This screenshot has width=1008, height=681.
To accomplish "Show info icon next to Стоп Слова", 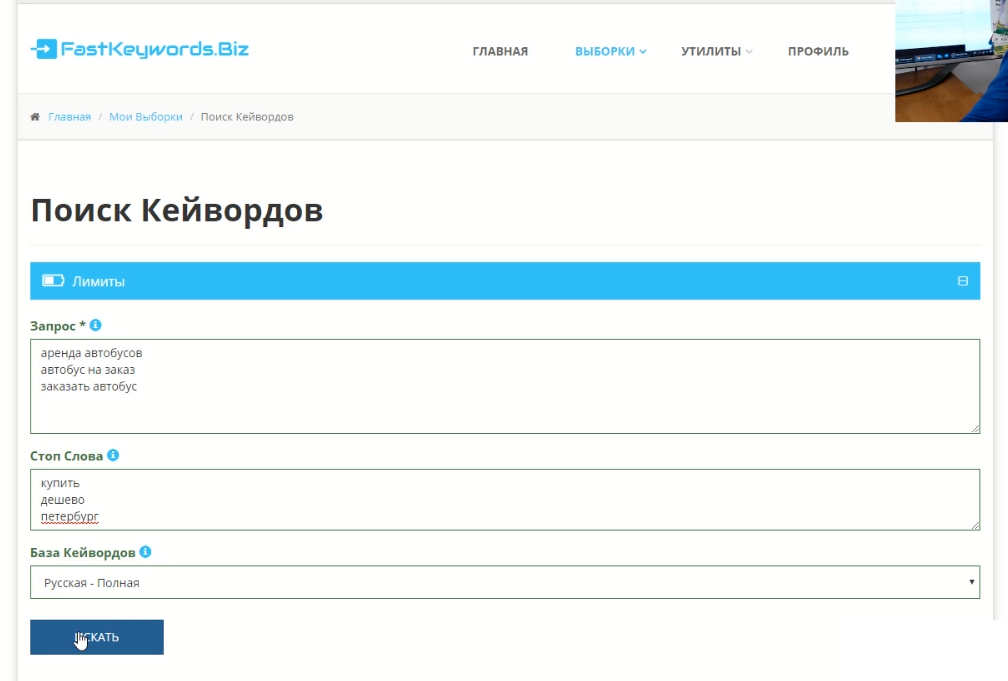I will pyautogui.click(x=113, y=455).
